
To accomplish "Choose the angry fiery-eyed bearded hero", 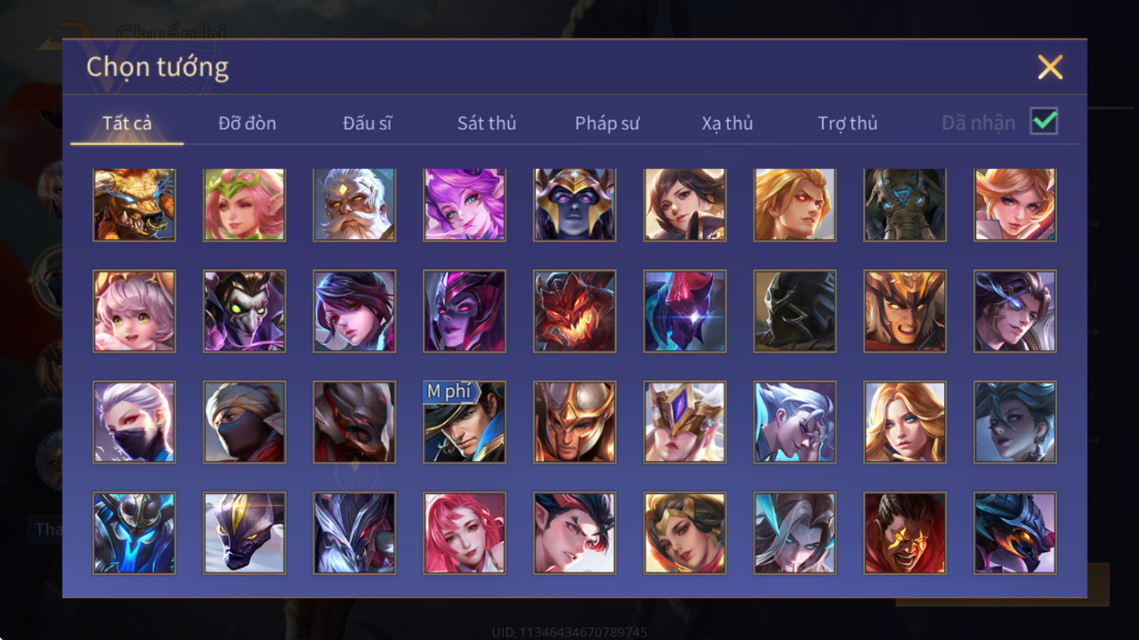I will point(905,533).
